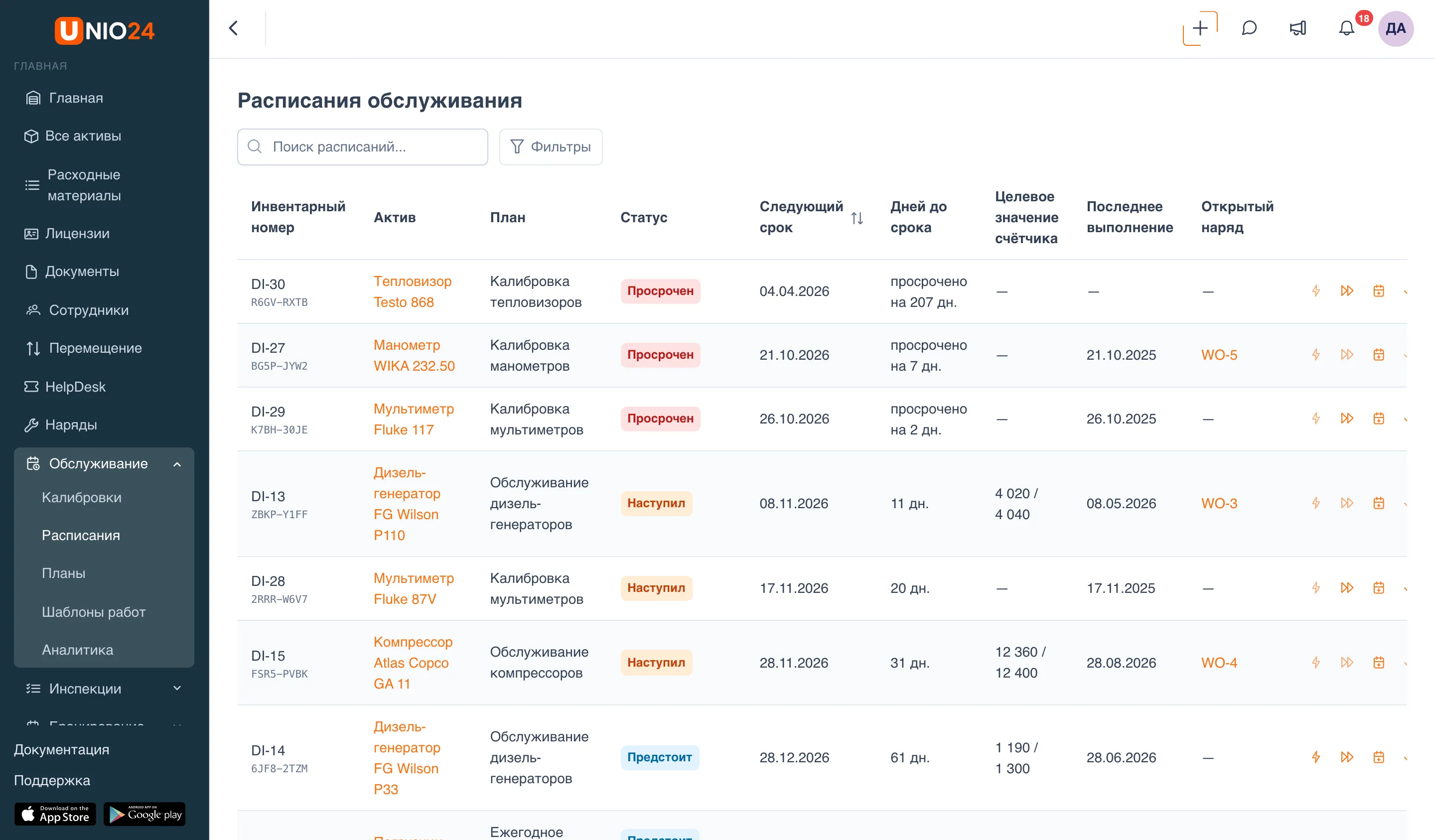
Task: Click the fast-forward icon in DI-30 row
Action: [1347, 291]
